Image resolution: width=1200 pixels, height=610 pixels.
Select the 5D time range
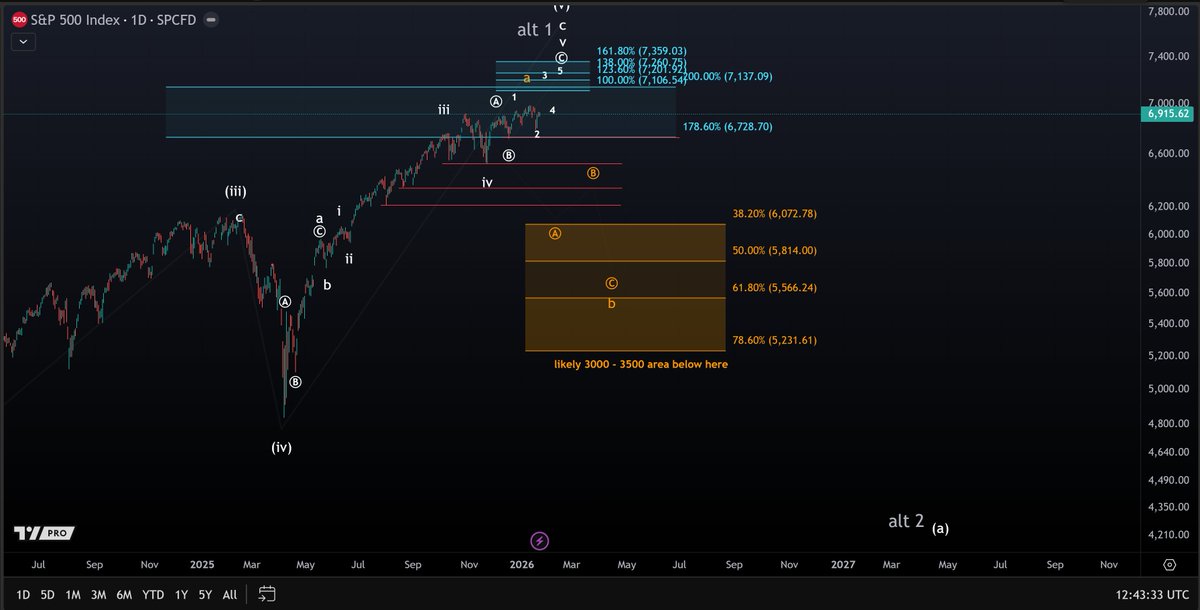pyautogui.click(x=47, y=594)
